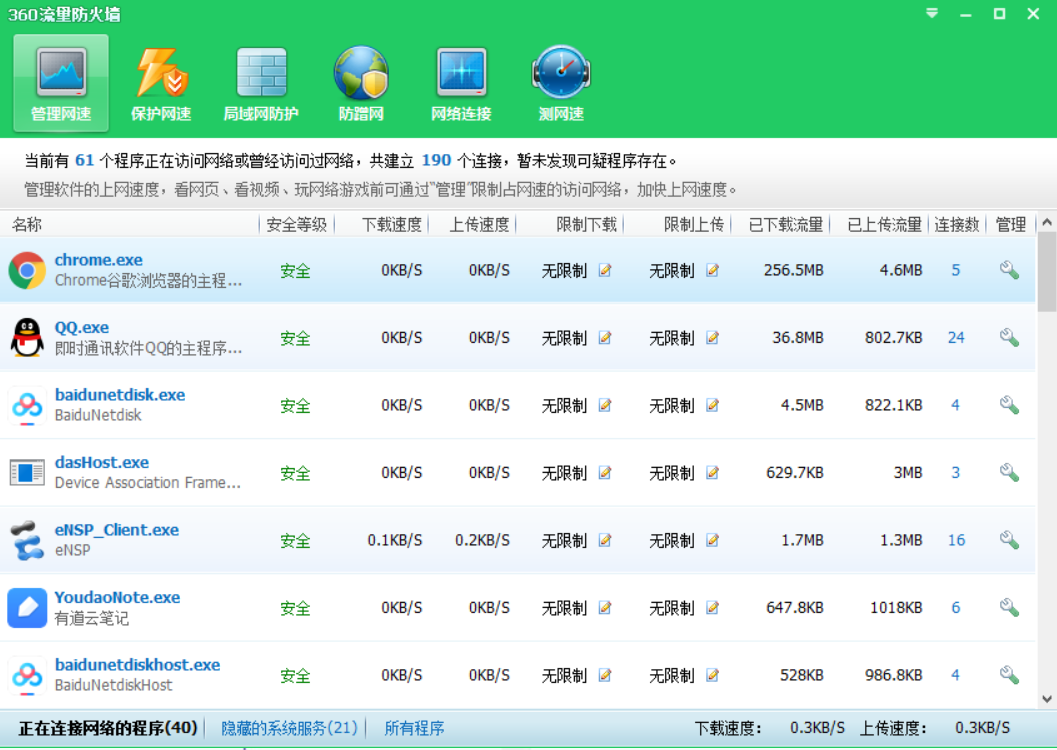Sort by 名称 column header
1057x750 pixels.
click(x=27, y=224)
